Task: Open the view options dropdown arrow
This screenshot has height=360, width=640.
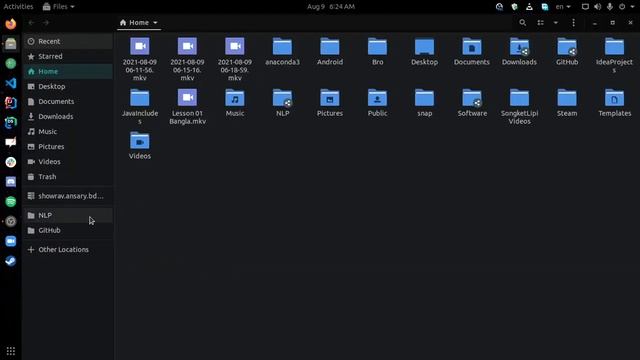Action: tap(556, 23)
